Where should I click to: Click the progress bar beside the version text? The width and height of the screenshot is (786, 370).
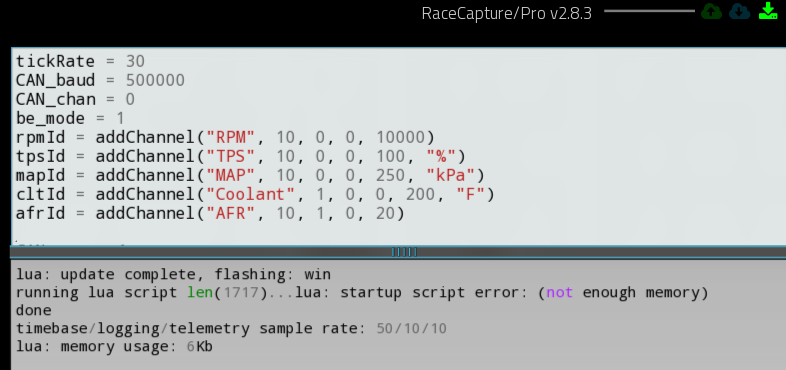[x=649, y=11]
